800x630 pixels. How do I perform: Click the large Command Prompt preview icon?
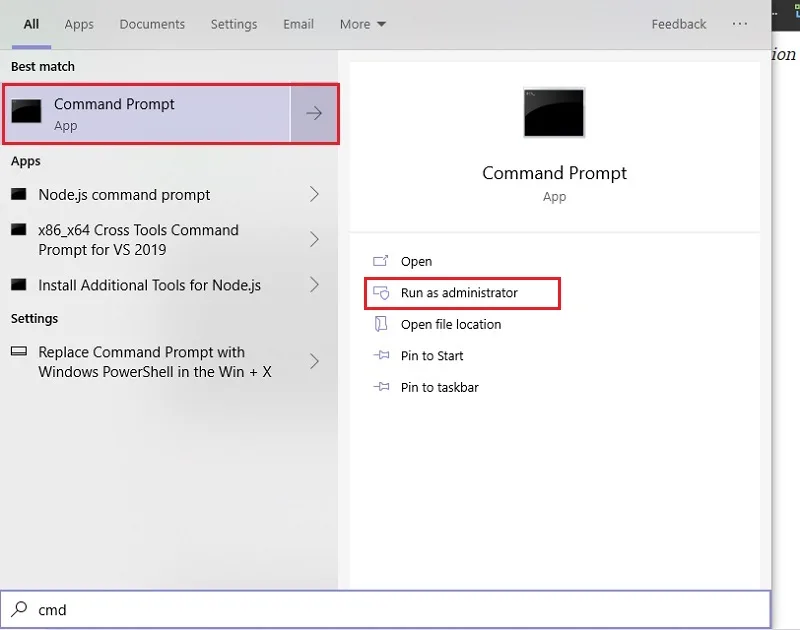tap(554, 113)
